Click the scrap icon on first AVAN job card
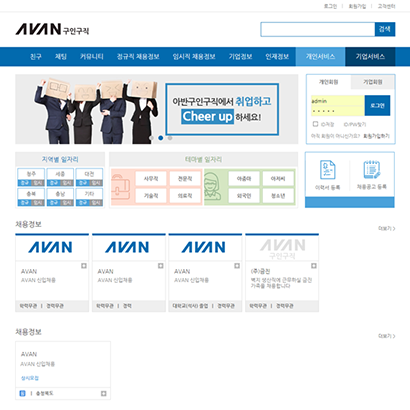This screenshot has width=410, height=410. pos(84,266)
